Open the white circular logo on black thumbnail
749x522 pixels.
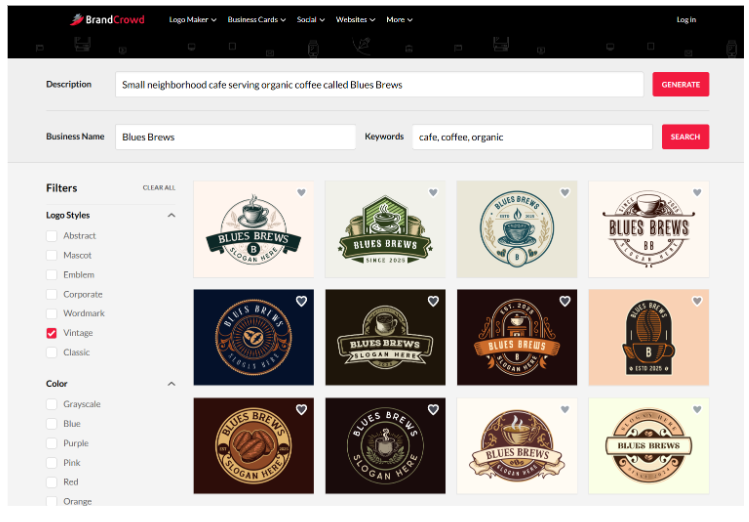click(x=385, y=447)
